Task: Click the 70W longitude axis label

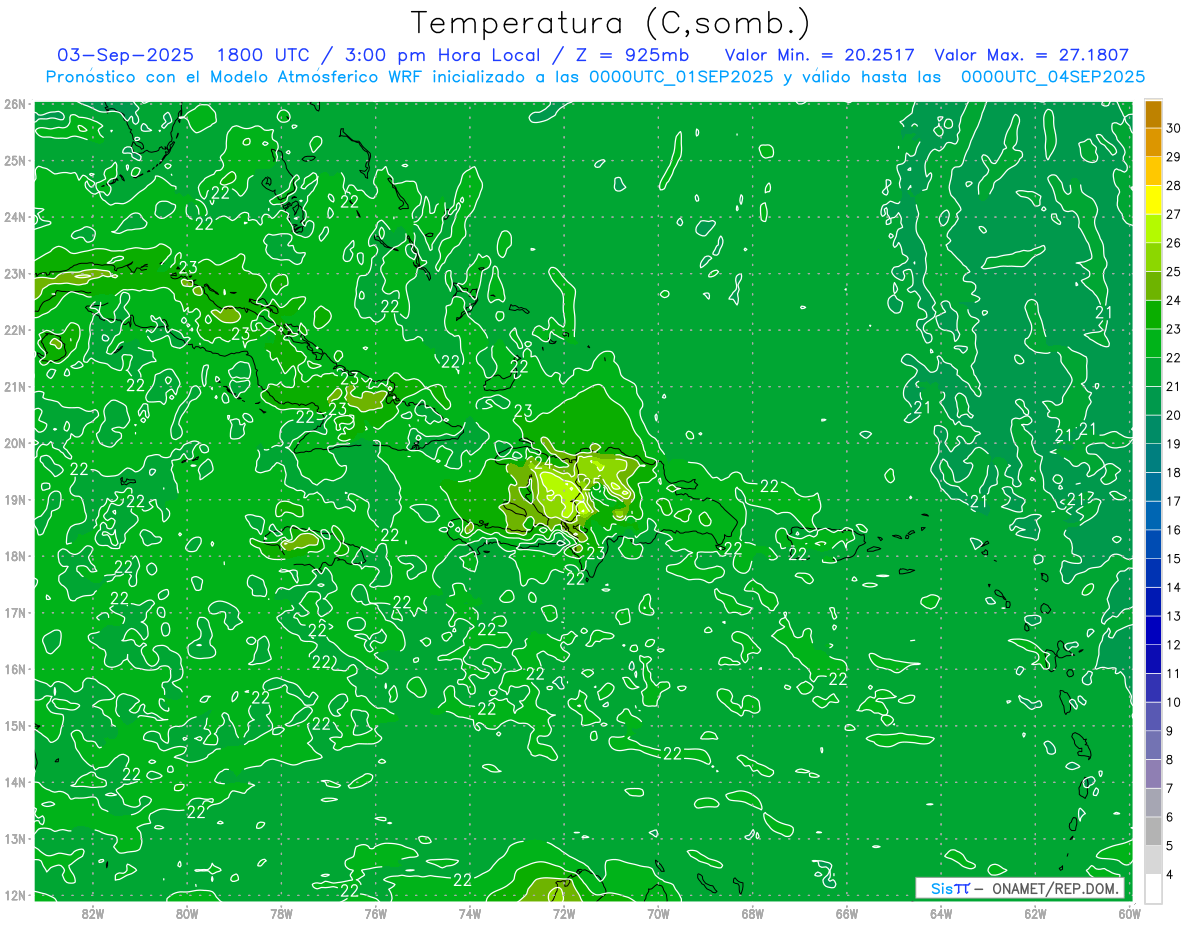Action: point(658,913)
